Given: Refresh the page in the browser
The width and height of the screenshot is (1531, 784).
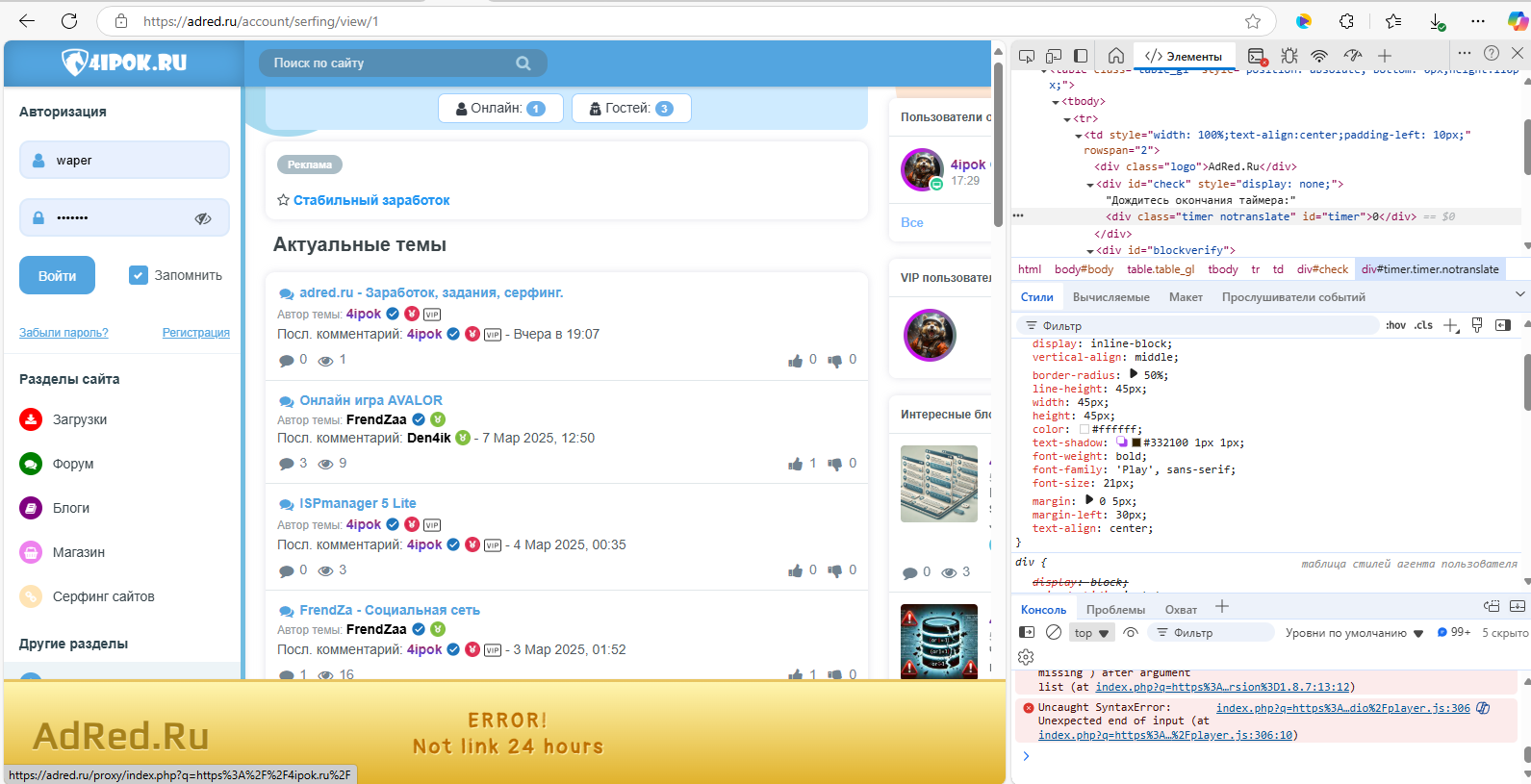Looking at the screenshot, I should [69, 21].
